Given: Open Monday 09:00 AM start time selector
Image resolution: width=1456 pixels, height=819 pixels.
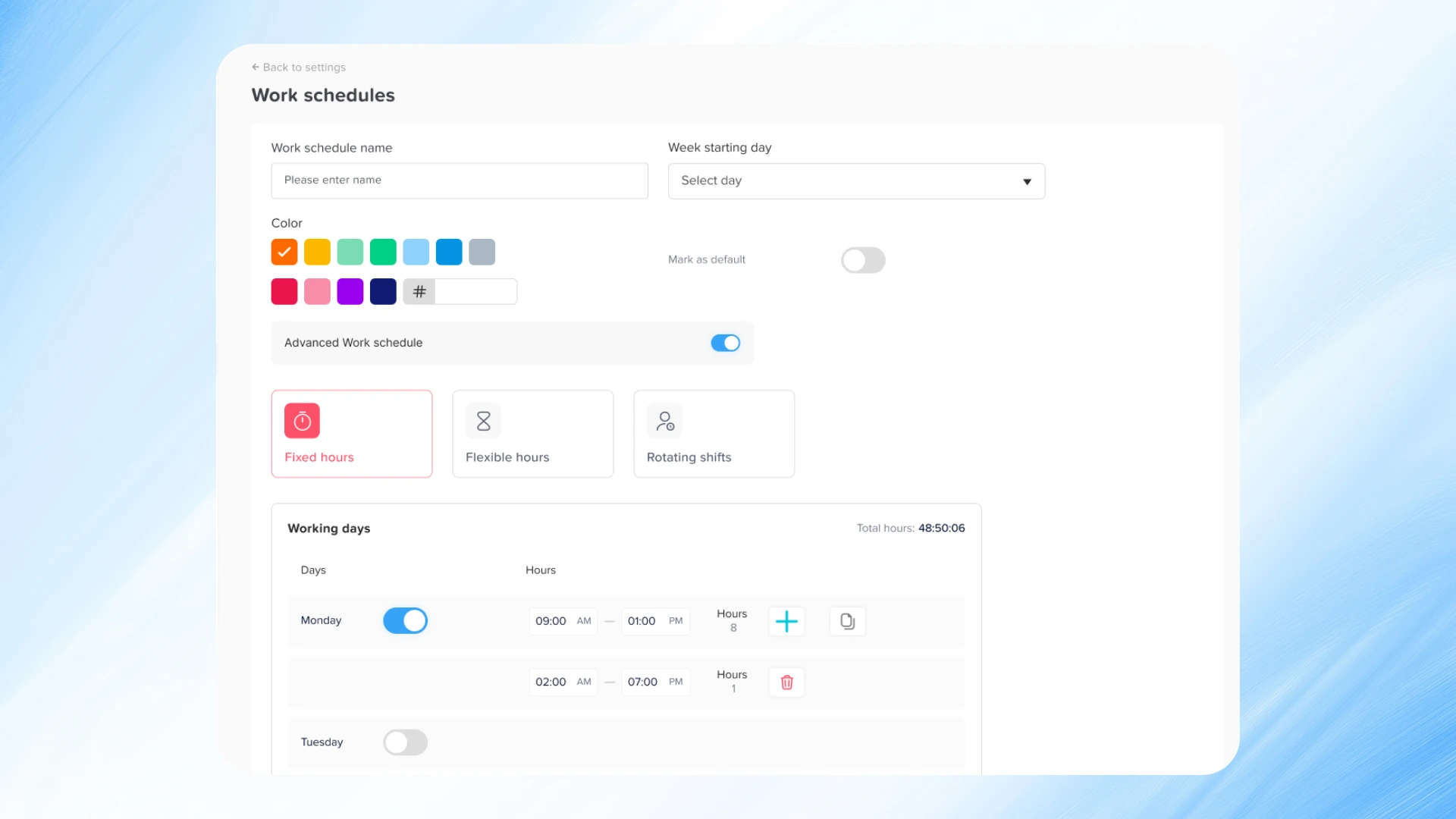Looking at the screenshot, I should click(x=563, y=621).
